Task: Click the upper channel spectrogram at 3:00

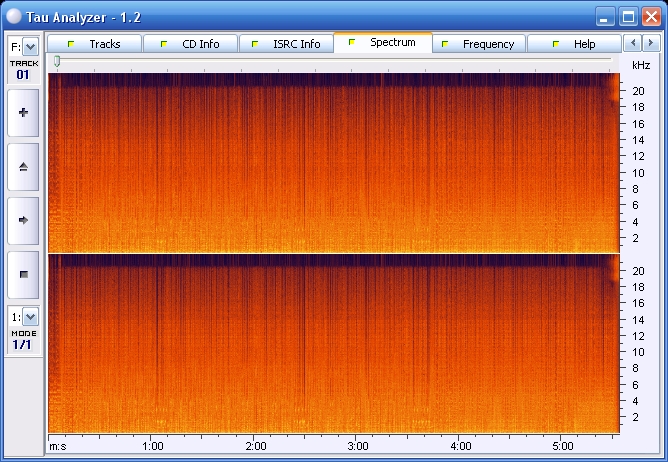Action: [x=358, y=162]
